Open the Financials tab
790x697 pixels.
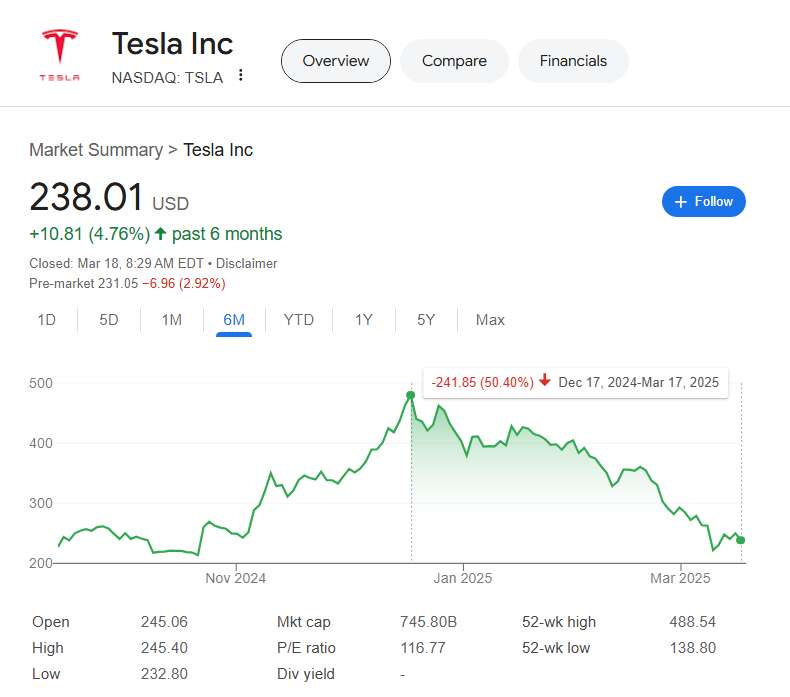point(572,61)
